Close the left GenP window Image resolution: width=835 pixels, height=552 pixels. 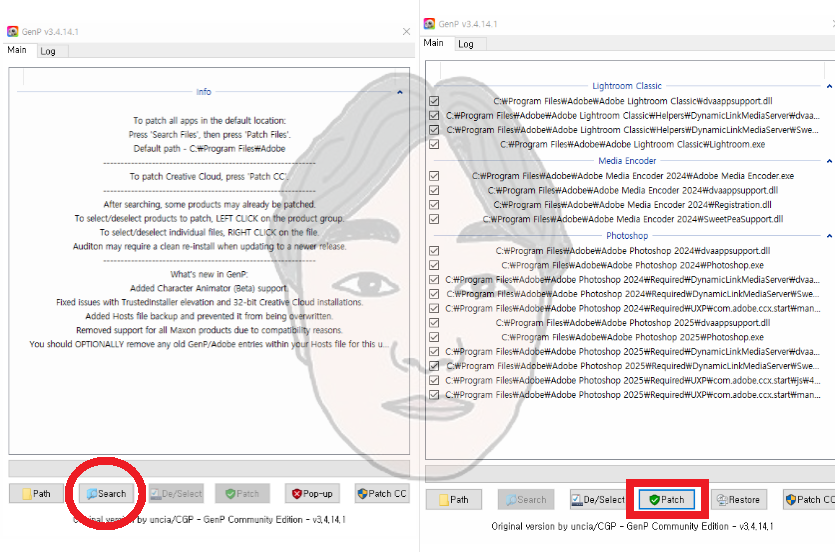point(406,31)
